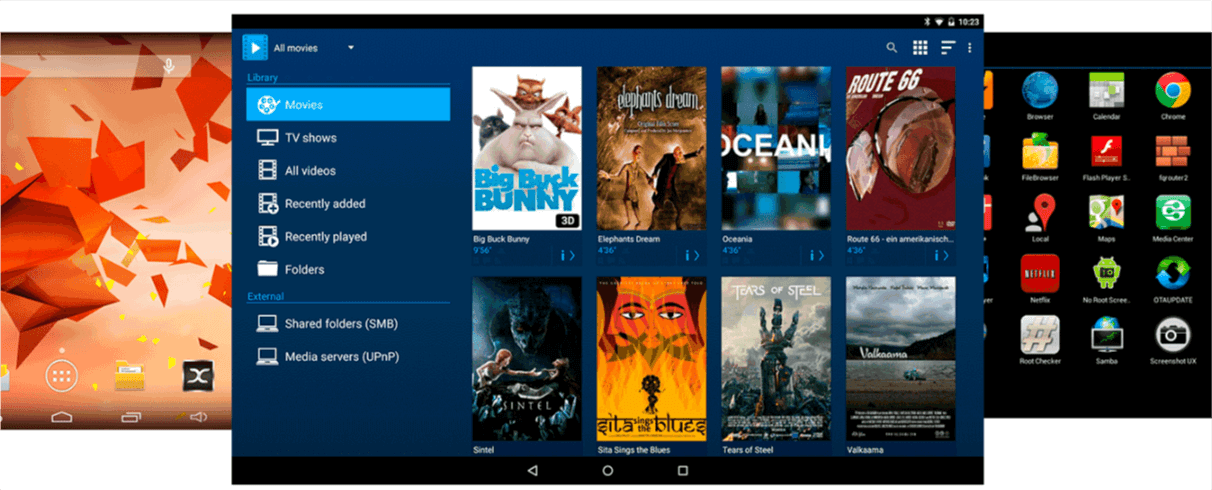Screen dimensions: 1212x490
Task: Open TV shows in the Library
Action: [348, 137]
